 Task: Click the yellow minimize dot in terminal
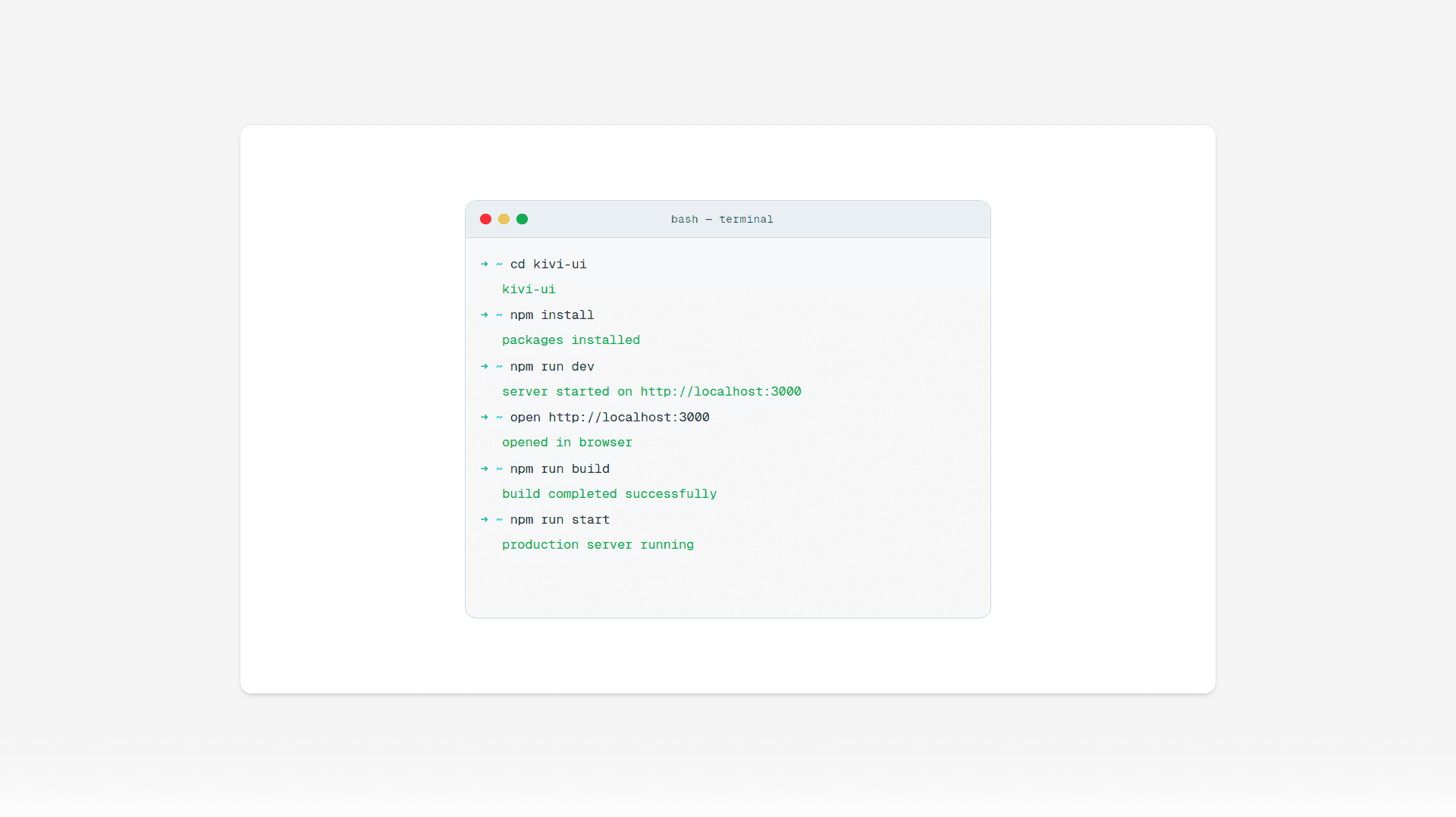tap(504, 219)
